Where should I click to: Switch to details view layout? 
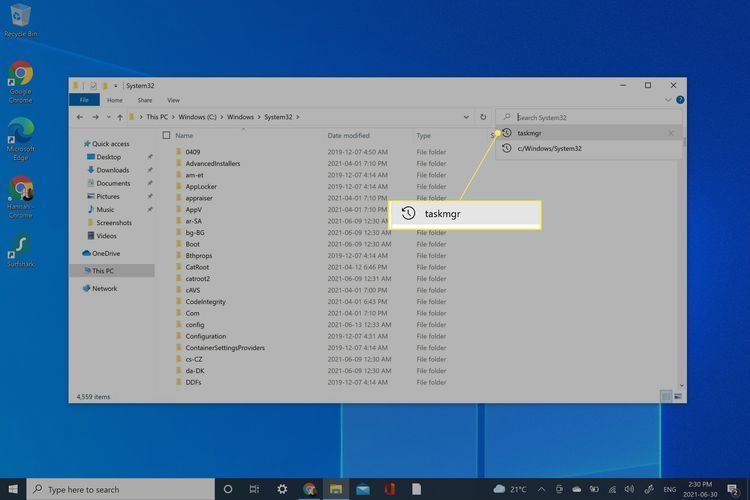click(x=666, y=397)
